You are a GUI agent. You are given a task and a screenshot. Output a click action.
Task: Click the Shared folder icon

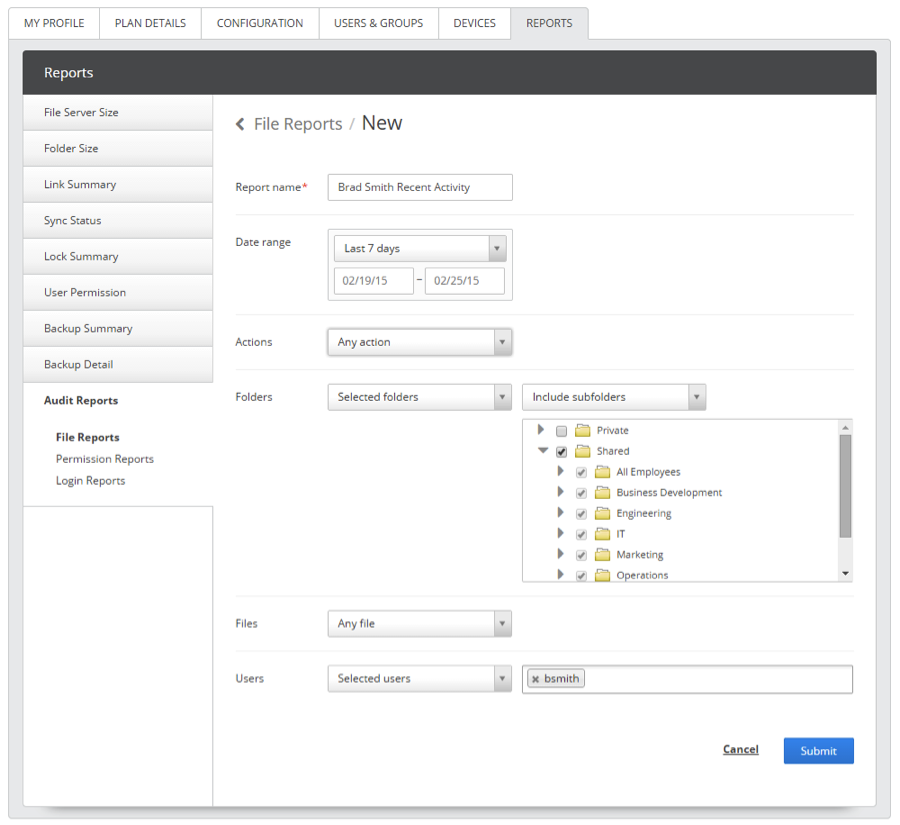(x=582, y=451)
